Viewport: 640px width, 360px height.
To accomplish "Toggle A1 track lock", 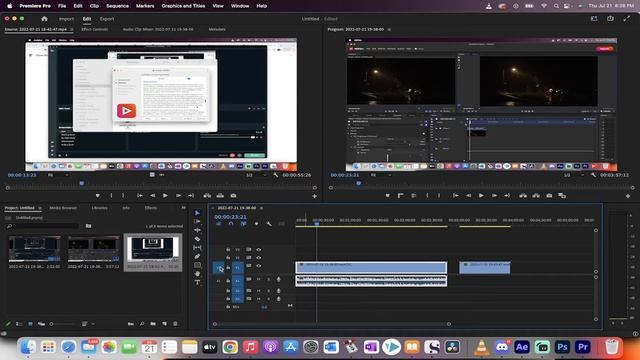I will pos(228,280).
